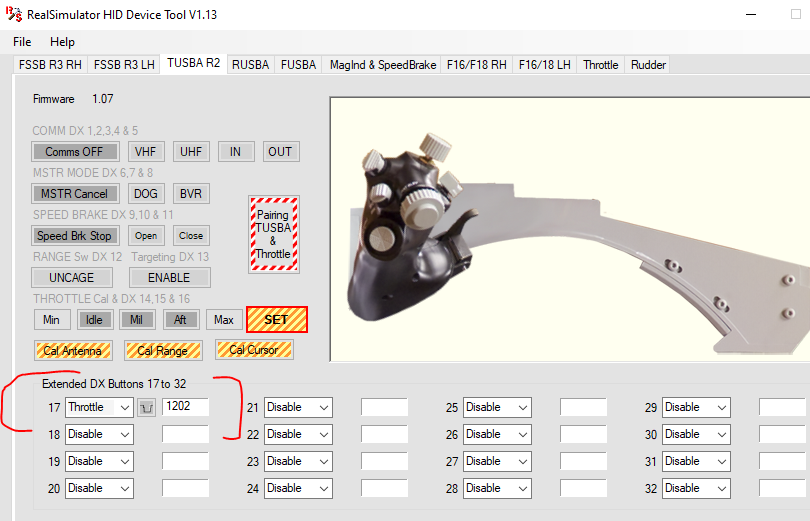Image resolution: width=810 pixels, height=521 pixels.
Task: Click the Cal Antenna button
Action: (x=73, y=351)
